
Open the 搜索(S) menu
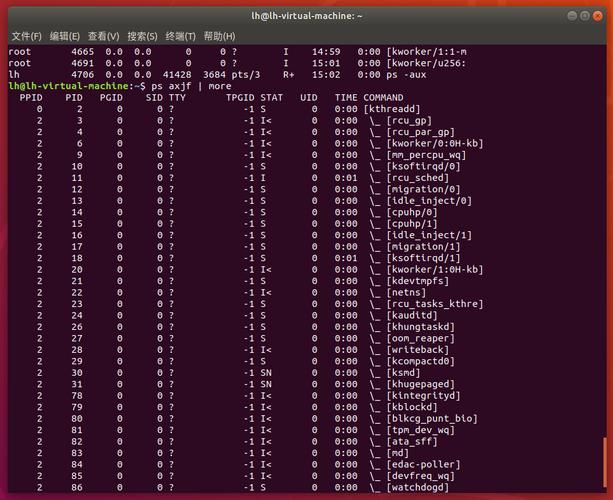pyautogui.click(x=142, y=36)
